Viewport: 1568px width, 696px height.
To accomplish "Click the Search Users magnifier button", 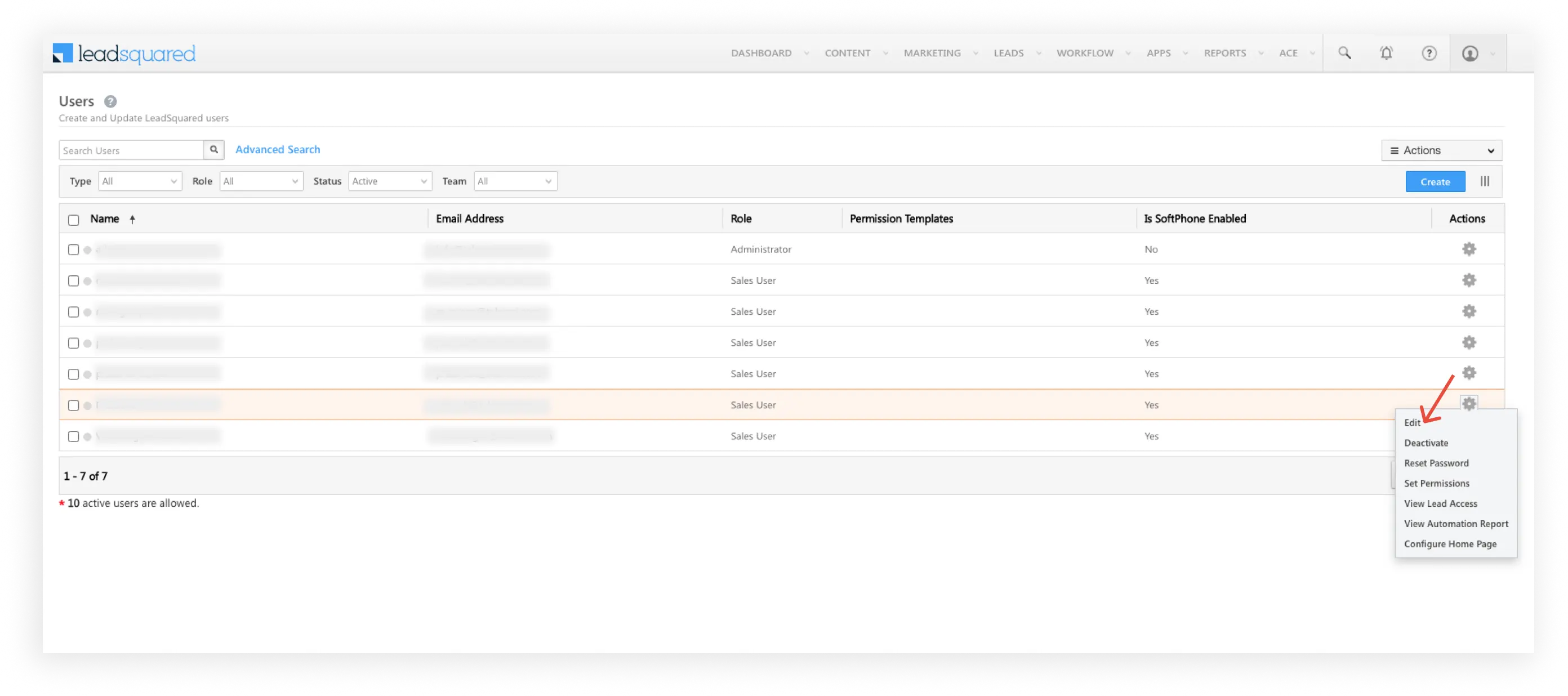I will pyautogui.click(x=213, y=150).
